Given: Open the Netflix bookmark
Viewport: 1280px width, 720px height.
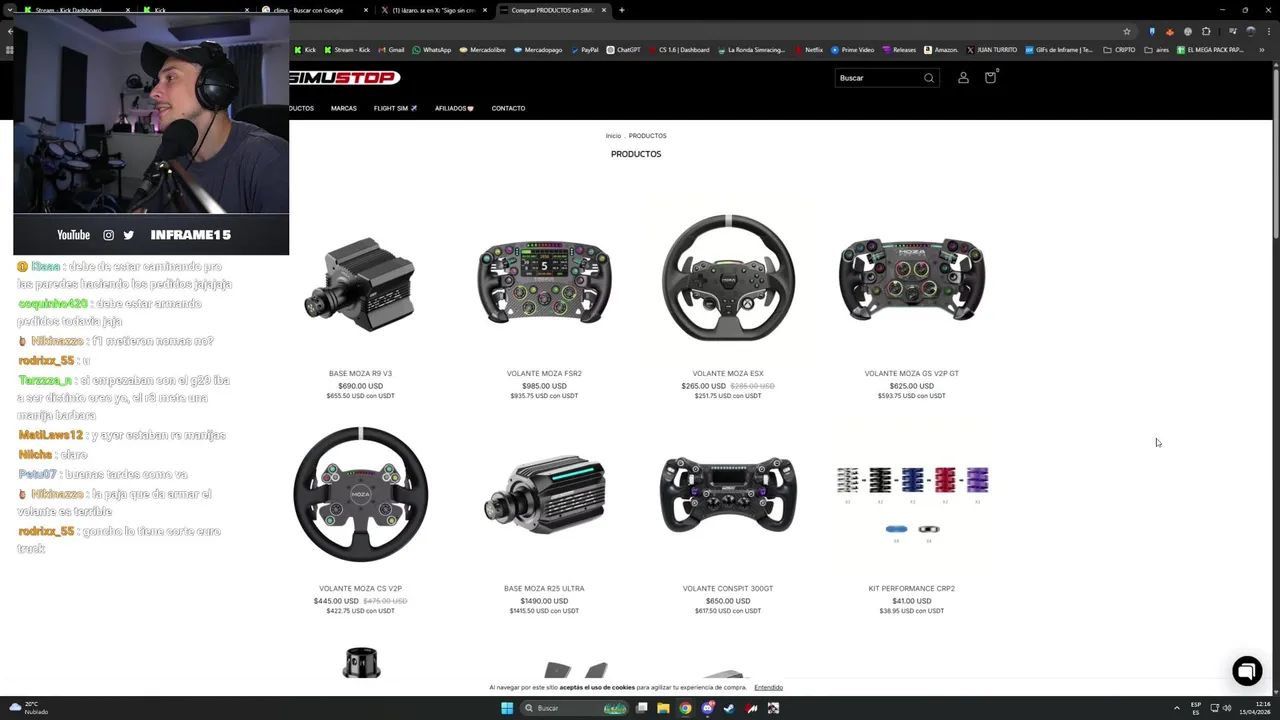Looking at the screenshot, I should pyautogui.click(x=809, y=50).
